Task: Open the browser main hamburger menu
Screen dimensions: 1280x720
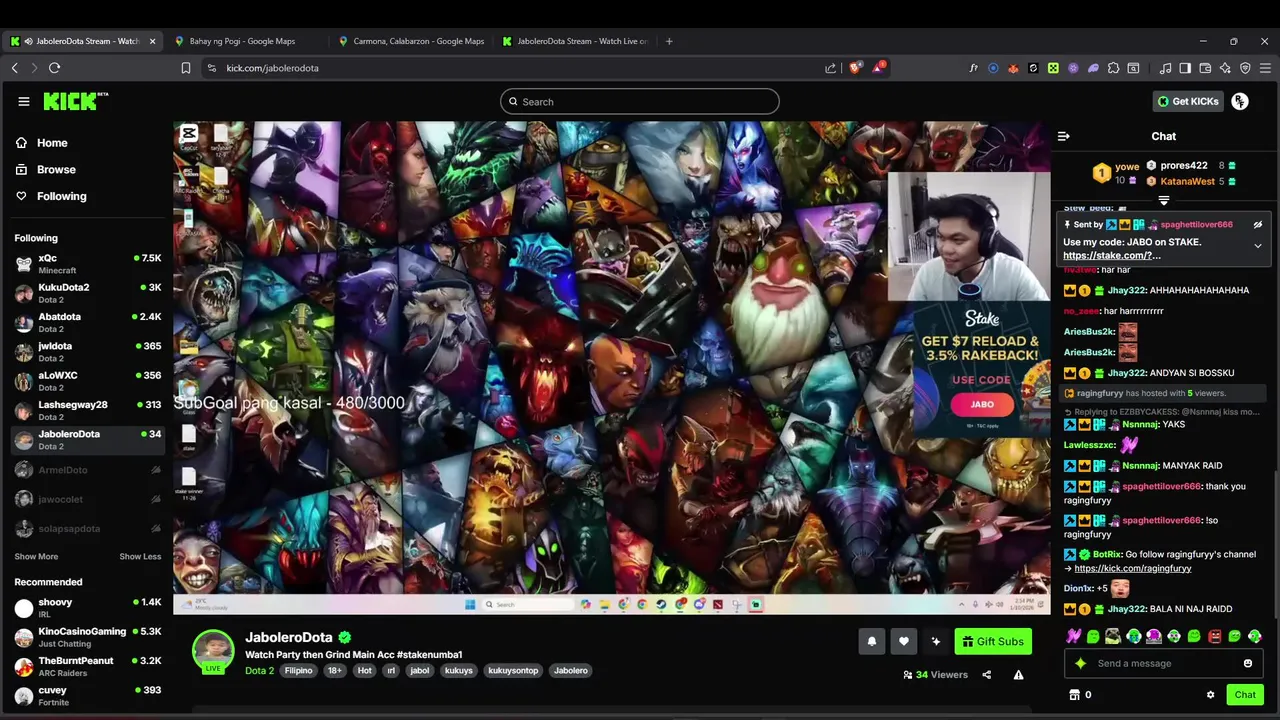Action: click(x=1265, y=68)
